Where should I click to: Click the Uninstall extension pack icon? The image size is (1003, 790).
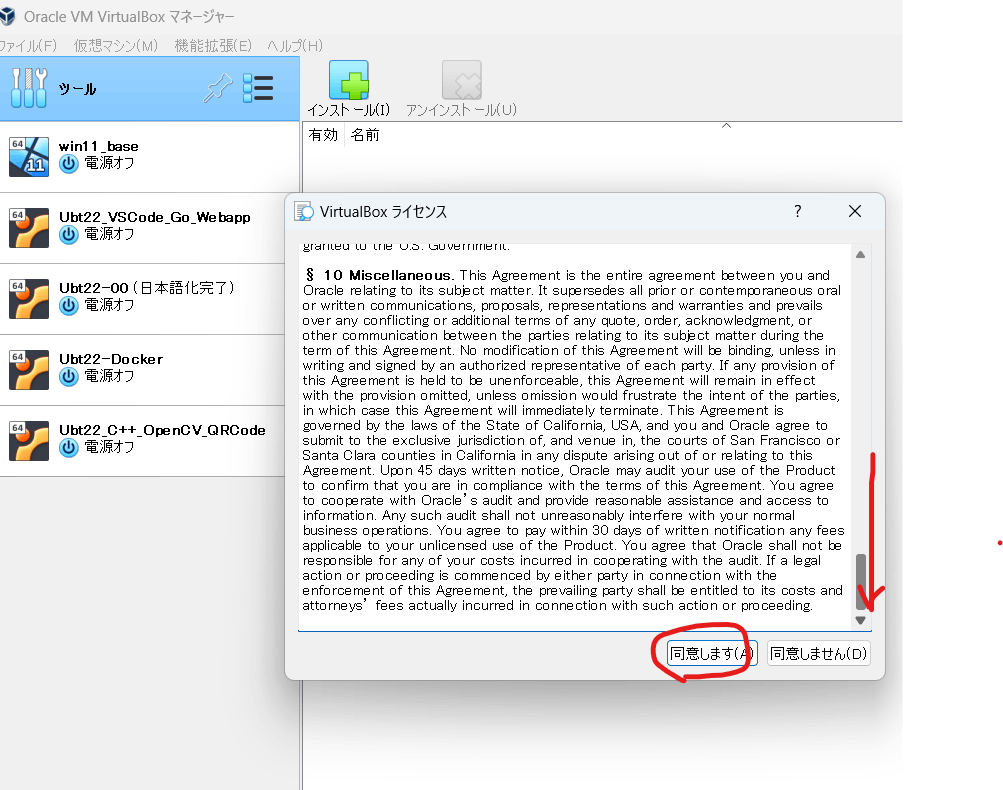[462, 80]
